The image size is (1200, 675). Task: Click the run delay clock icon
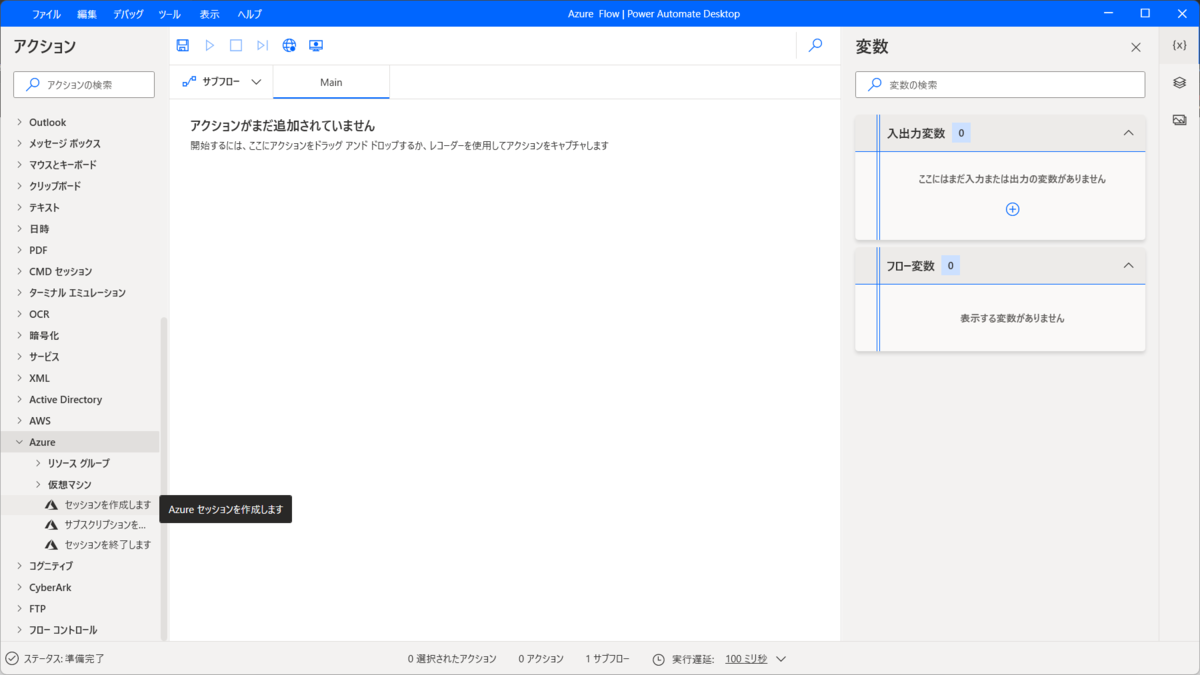(x=658, y=659)
